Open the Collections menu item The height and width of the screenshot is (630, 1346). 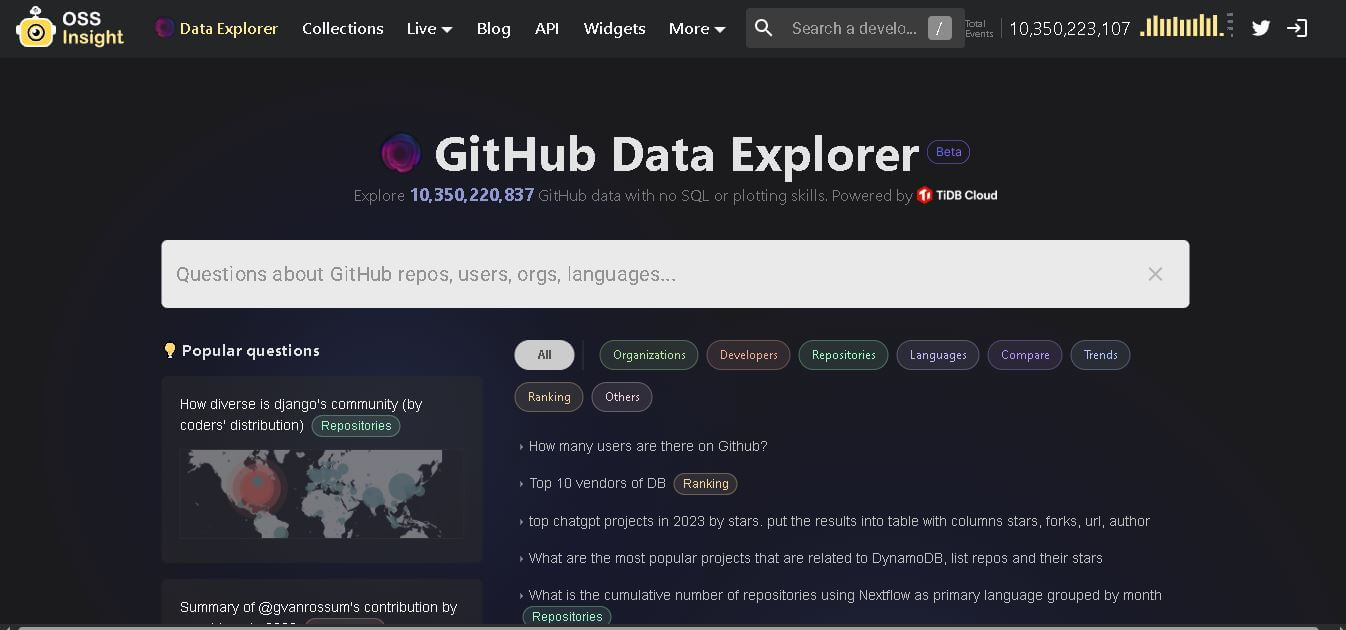[342, 28]
